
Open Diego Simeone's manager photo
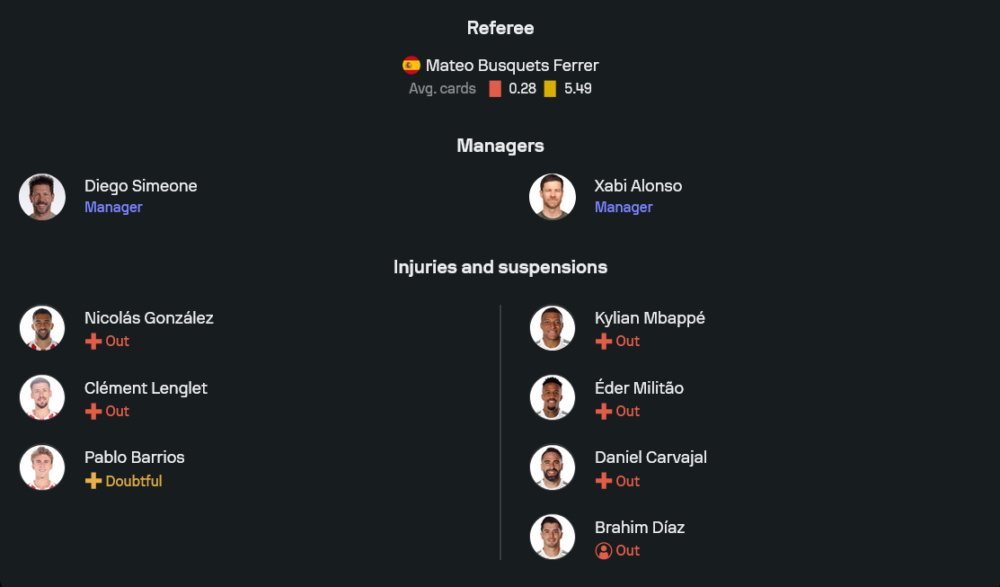[42, 197]
